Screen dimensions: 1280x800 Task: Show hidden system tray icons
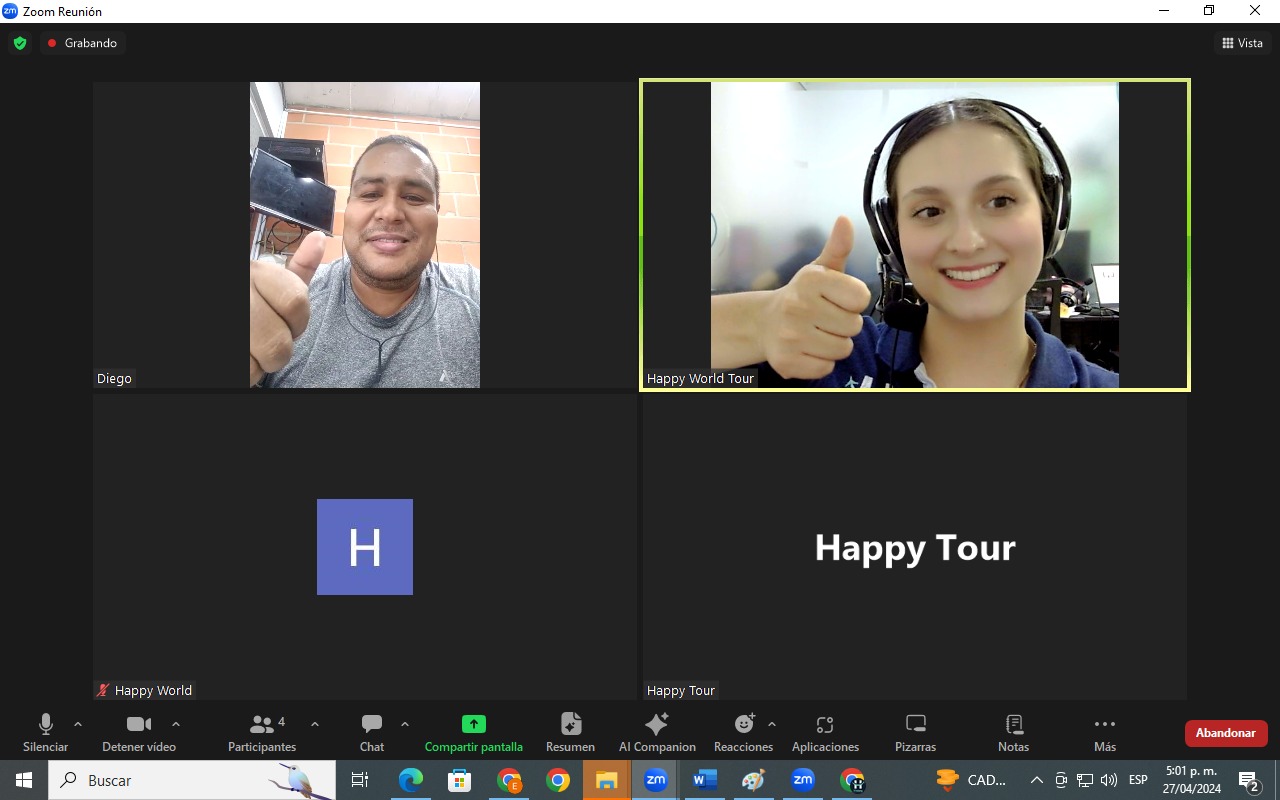[1037, 780]
